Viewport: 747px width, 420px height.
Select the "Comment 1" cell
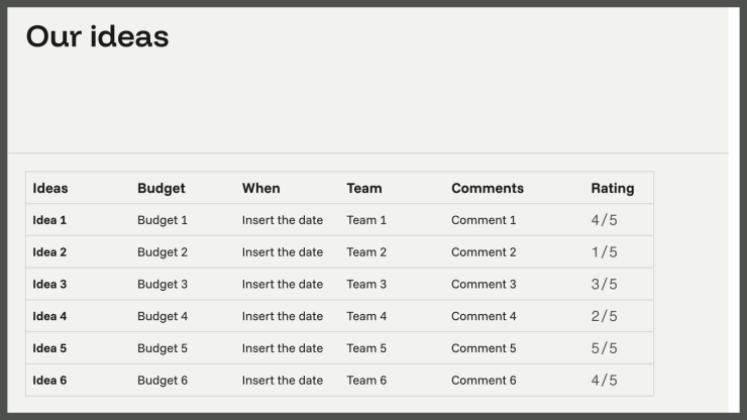(x=484, y=220)
